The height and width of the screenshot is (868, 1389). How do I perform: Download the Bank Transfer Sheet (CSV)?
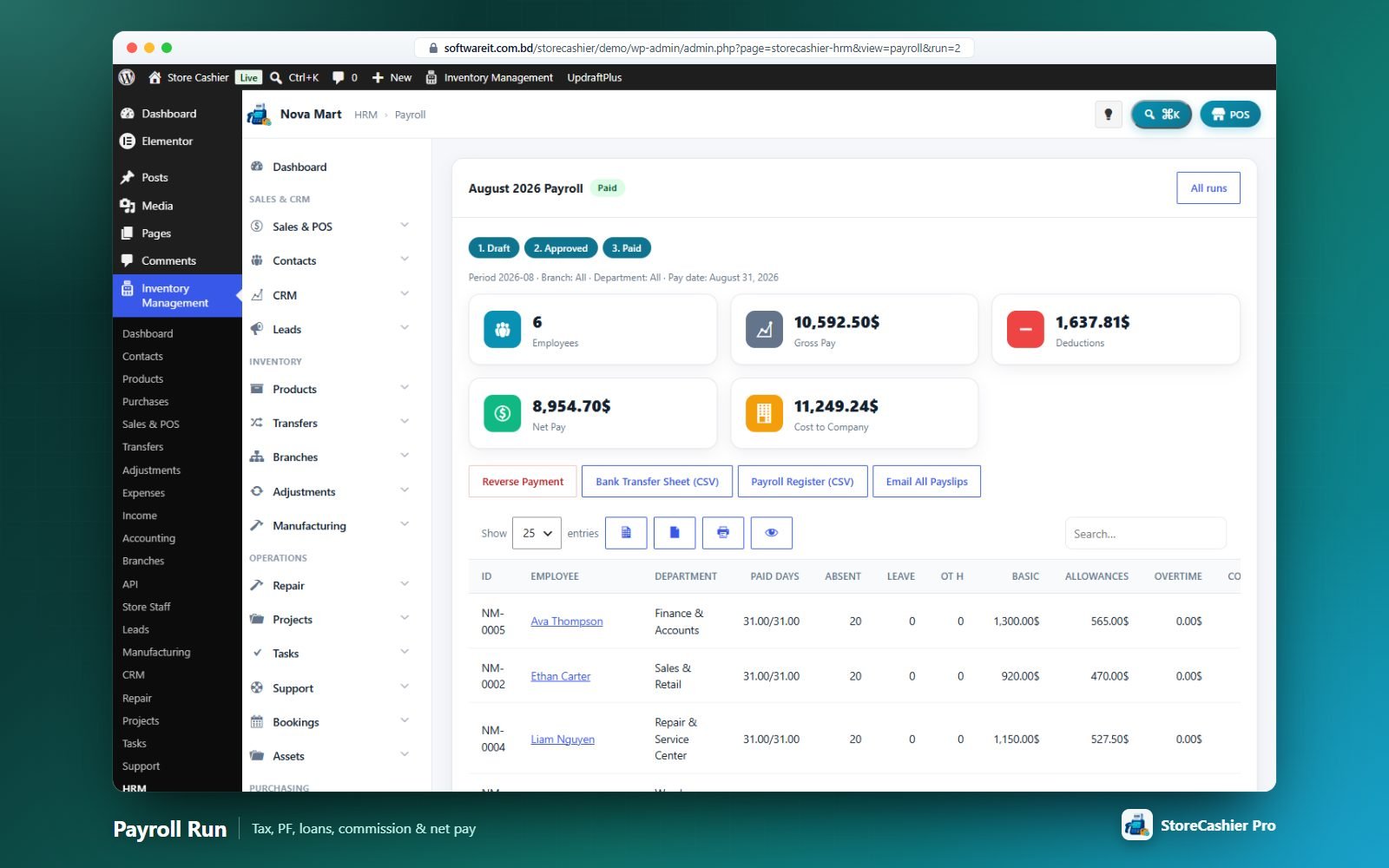tap(657, 481)
